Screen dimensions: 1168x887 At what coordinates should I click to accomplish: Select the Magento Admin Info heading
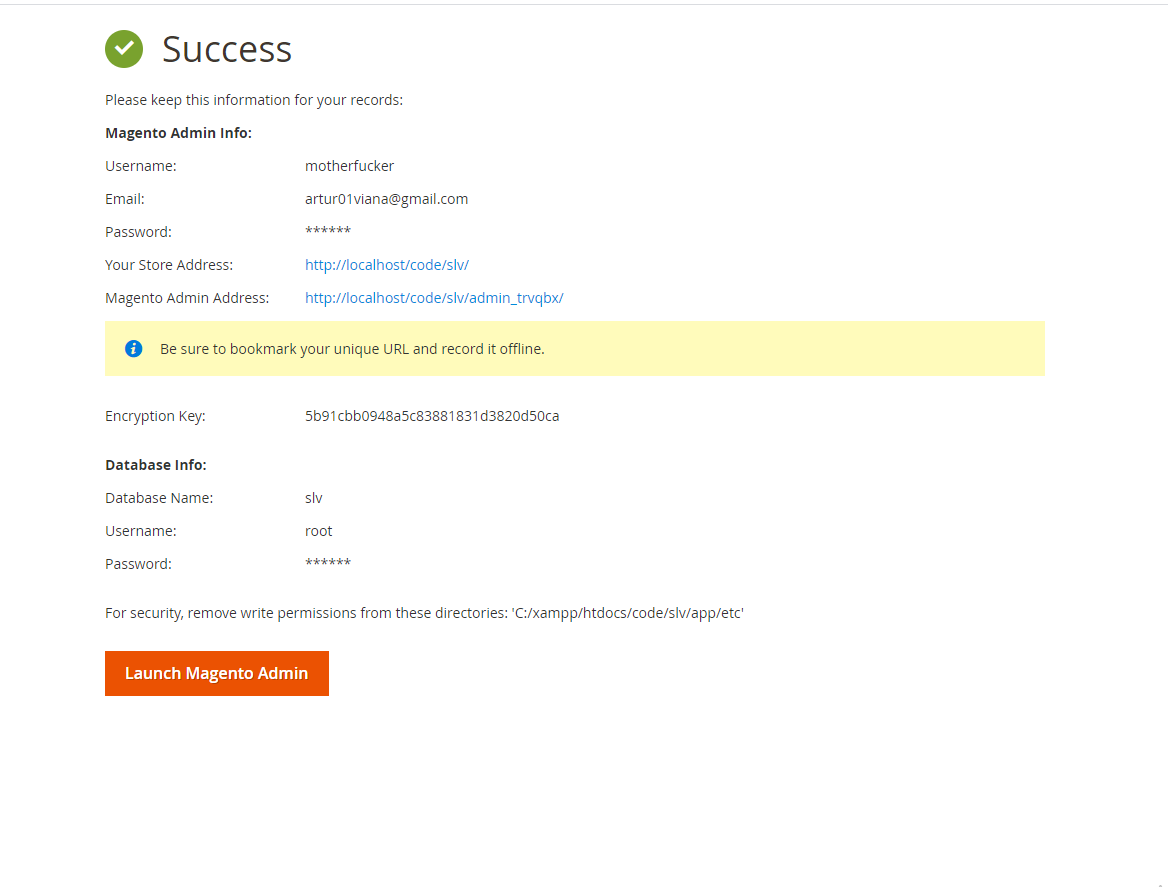(x=178, y=133)
